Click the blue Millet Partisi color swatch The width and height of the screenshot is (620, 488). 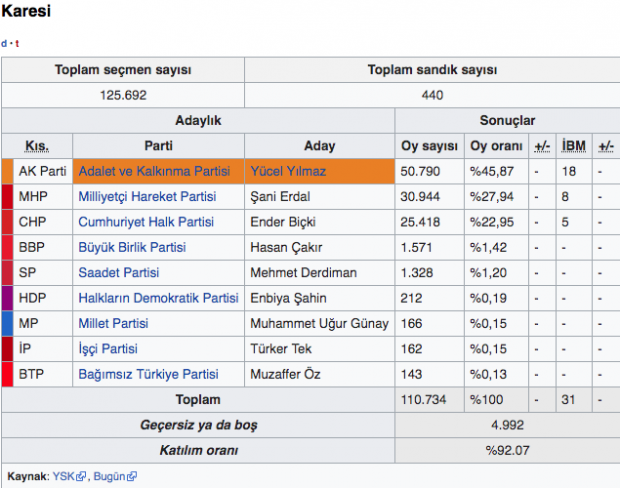coord(7,323)
